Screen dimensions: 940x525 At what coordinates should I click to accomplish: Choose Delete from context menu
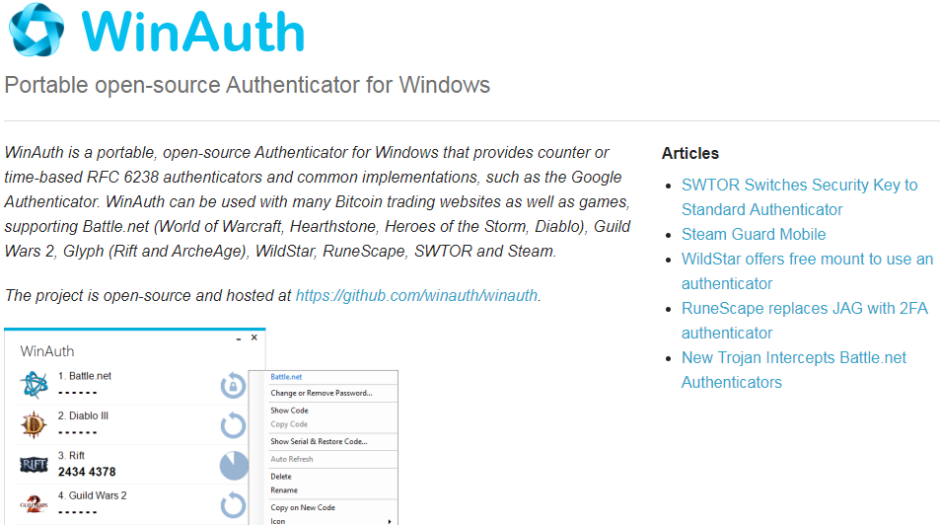pyautogui.click(x=281, y=476)
